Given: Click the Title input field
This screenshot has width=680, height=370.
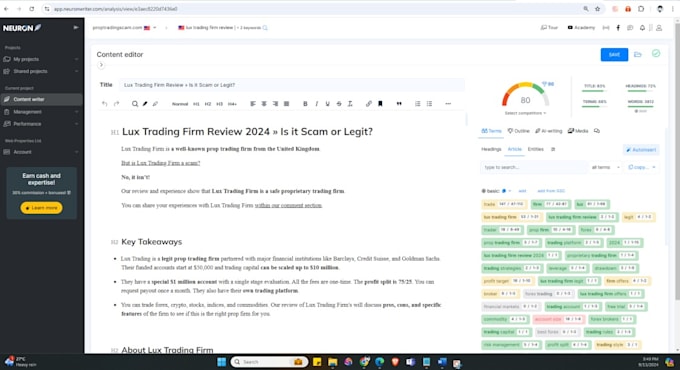Looking at the screenshot, I should point(291,85).
